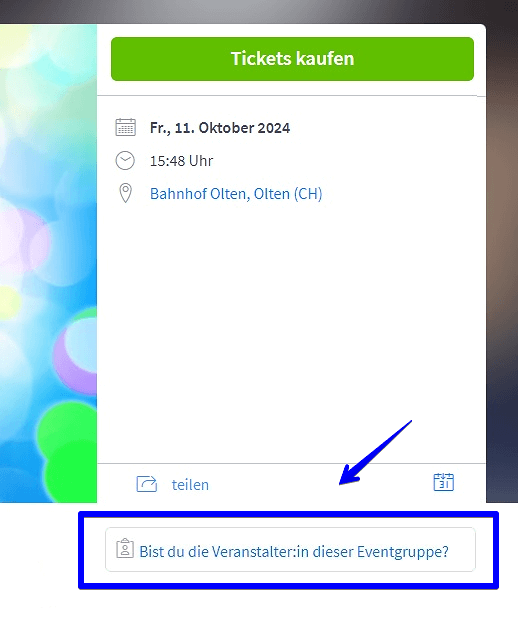The height and width of the screenshot is (617, 518).
Task: Click the organizer badge icon
Action: pyautogui.click(x=125, y=548)
